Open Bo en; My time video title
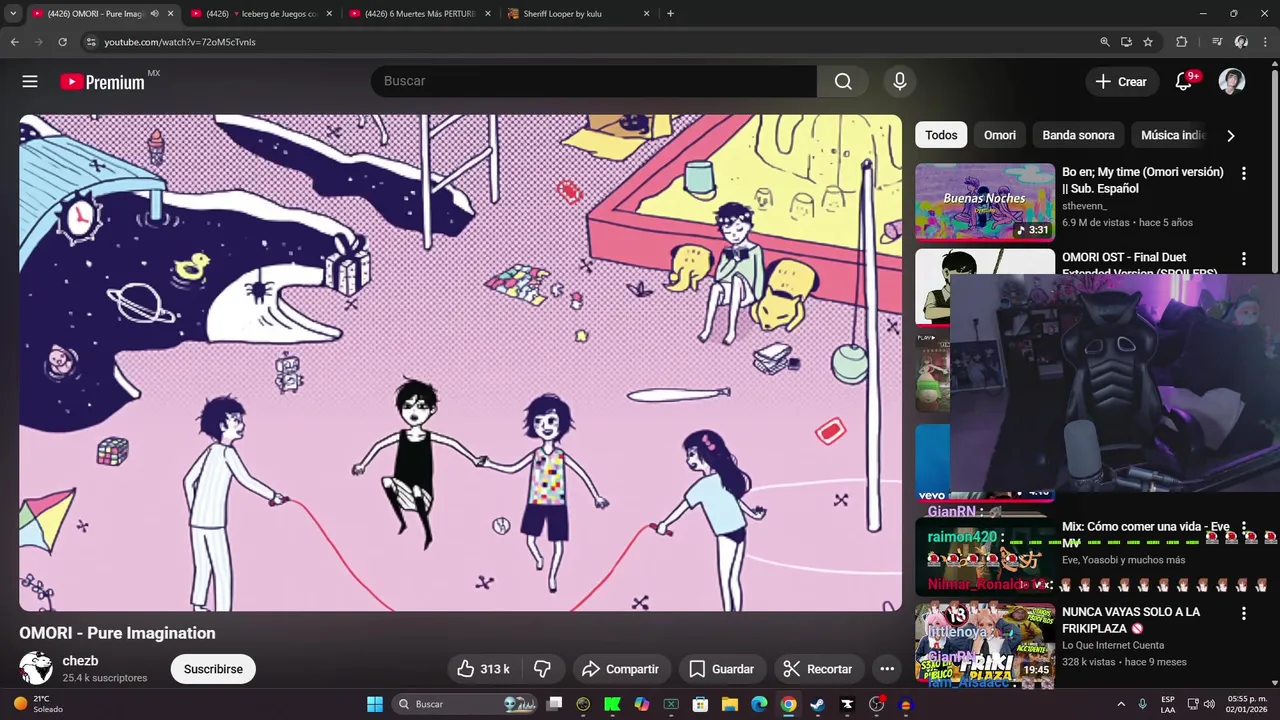1280x720 pixels. [x=1143, y=180]
